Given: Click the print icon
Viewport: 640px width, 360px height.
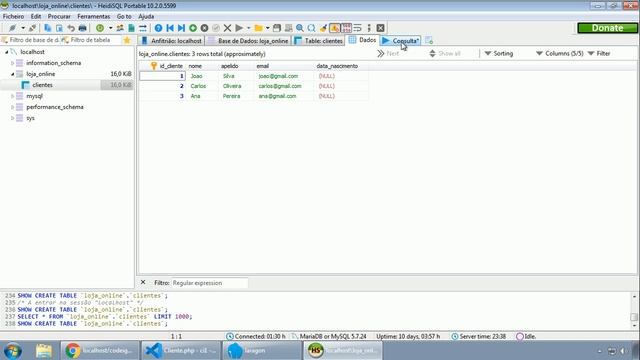Looking at the screenshot, I should tap(82, 28).
